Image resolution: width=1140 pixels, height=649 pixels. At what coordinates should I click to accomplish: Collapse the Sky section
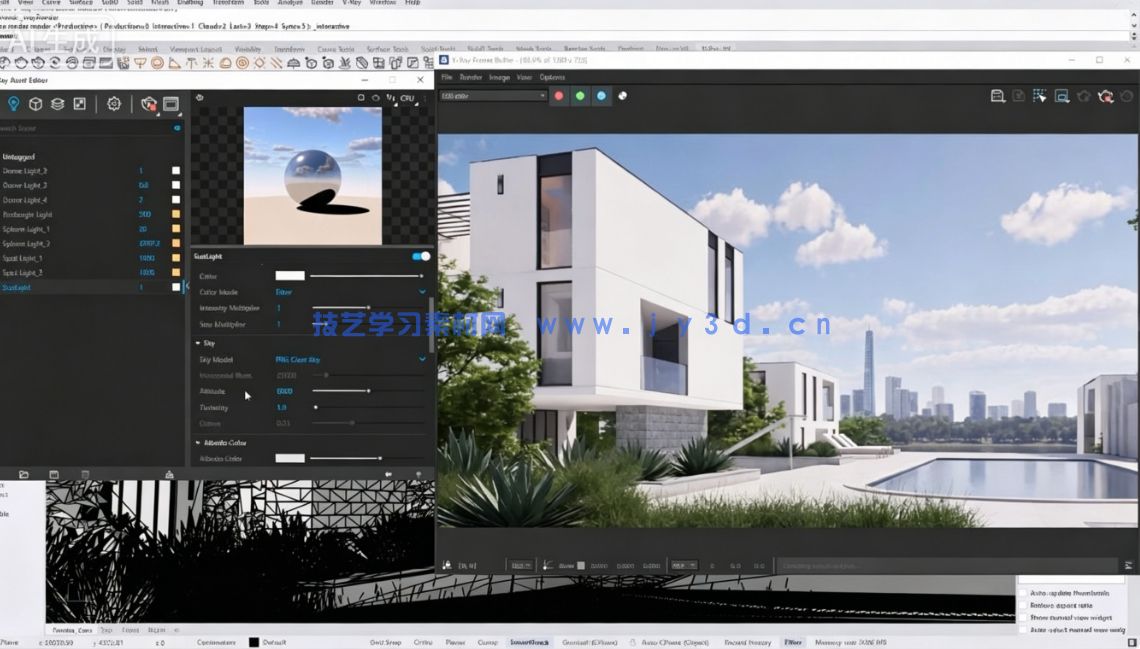199,342
